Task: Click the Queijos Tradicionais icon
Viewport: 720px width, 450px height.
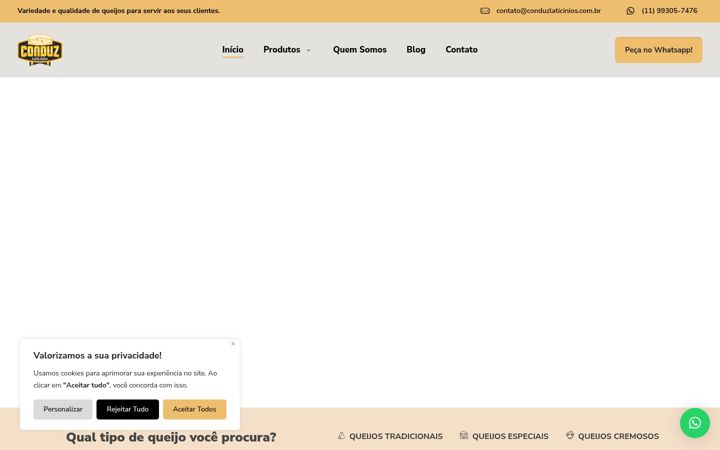Action: (341, 435)
